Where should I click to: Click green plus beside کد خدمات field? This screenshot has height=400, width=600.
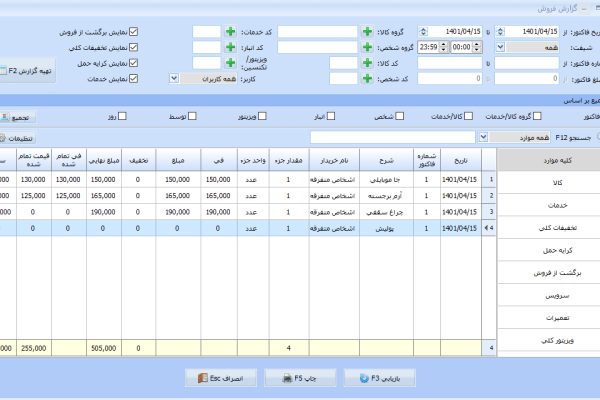coord(230,31)
